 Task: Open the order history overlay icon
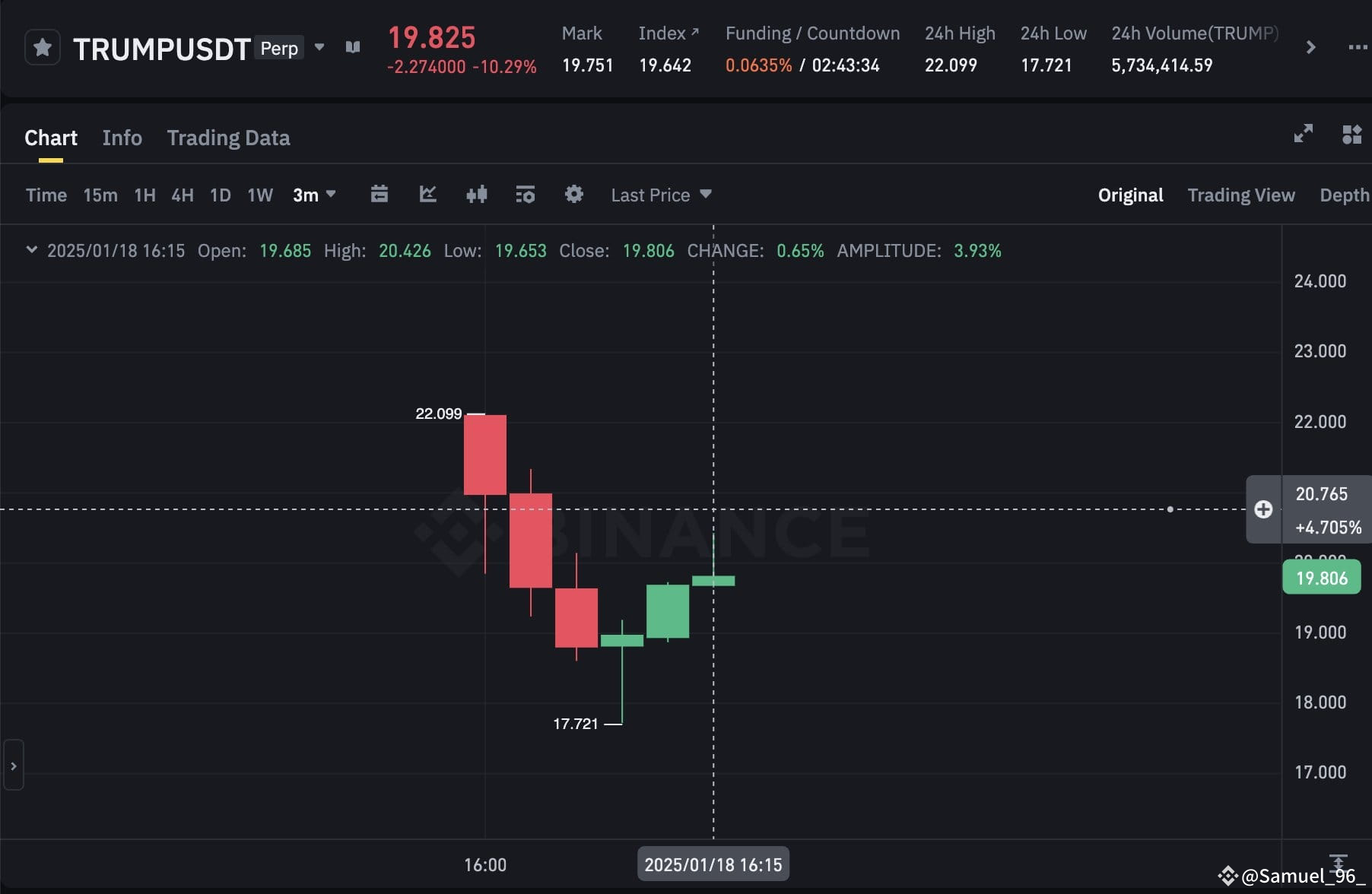point(525,195)
